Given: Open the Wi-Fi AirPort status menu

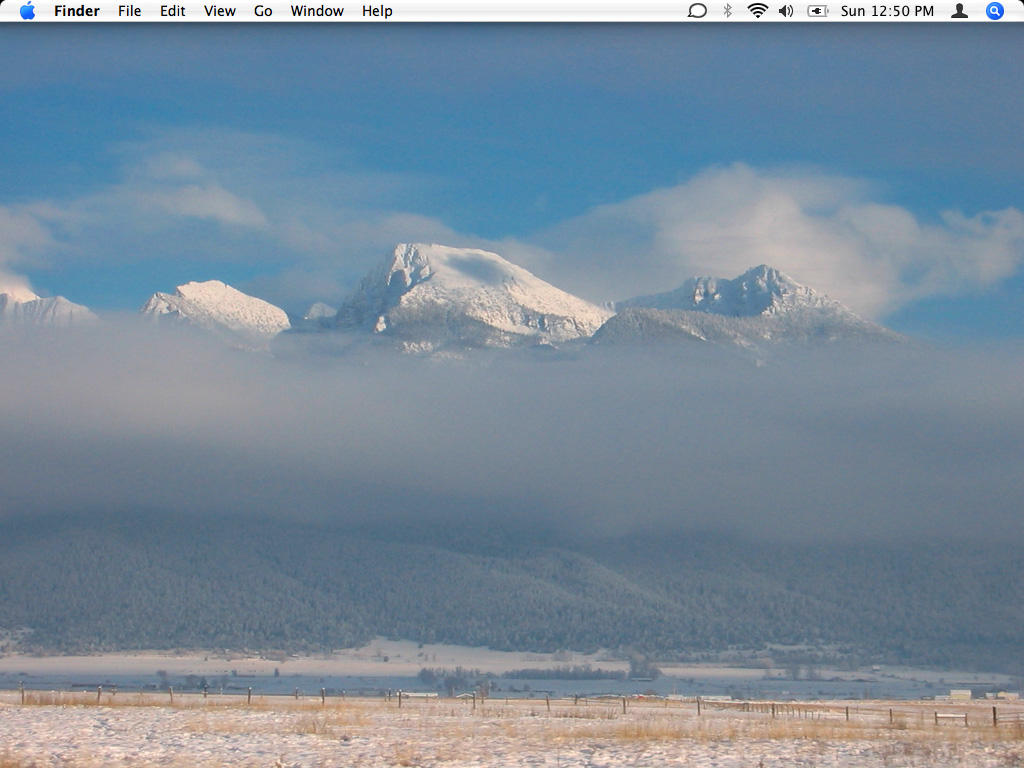Looking at the screenshot, I should (758, 10).
